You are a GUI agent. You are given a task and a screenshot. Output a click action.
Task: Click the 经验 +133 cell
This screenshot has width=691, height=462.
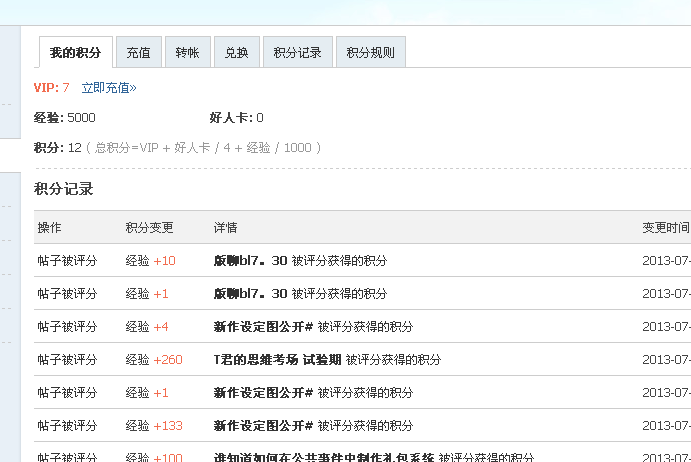click(154, 426)
